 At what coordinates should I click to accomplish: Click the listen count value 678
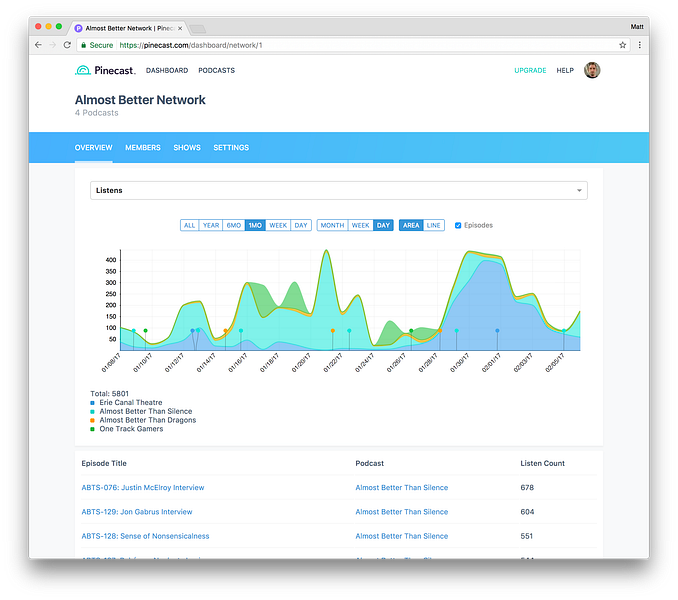click(527, 488)
